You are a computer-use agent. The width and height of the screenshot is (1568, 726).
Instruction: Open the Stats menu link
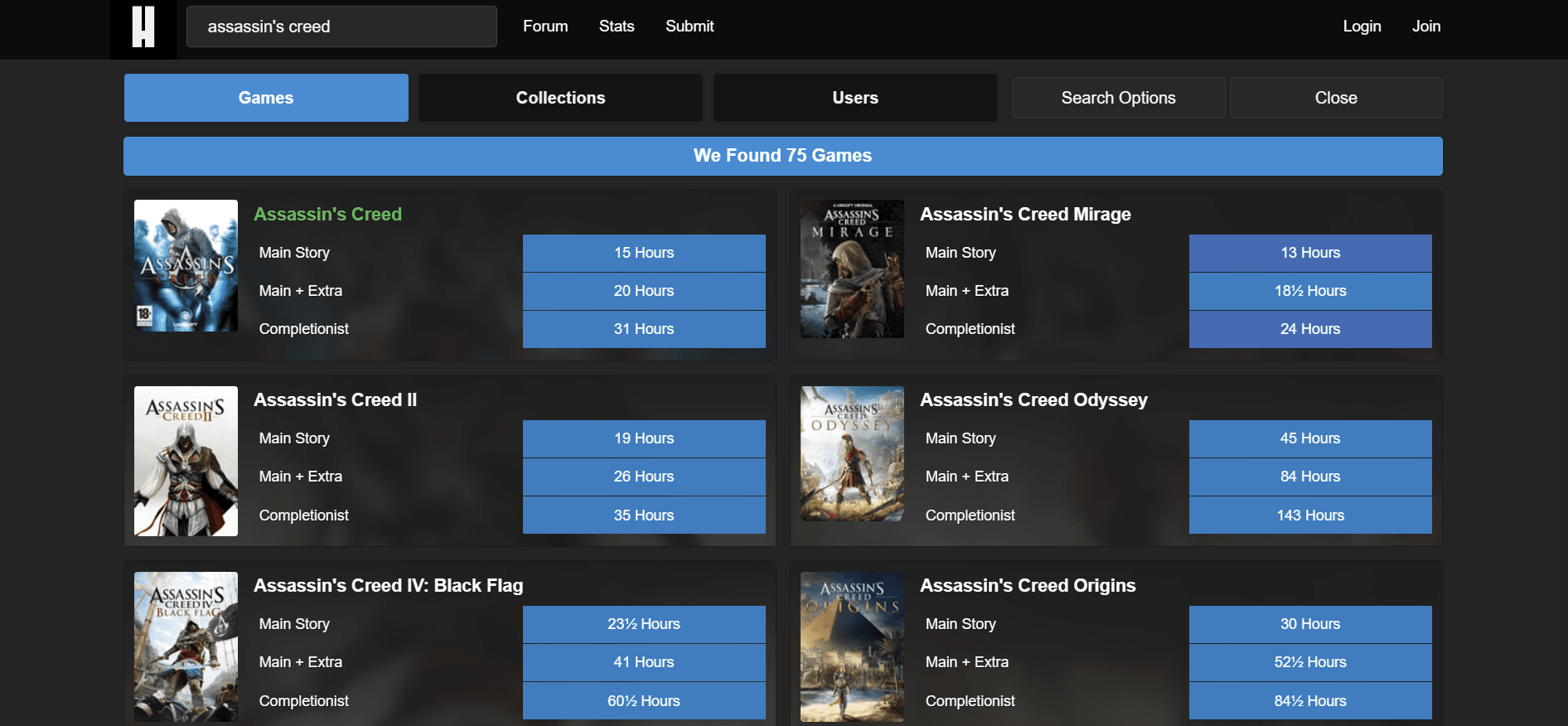617,27
